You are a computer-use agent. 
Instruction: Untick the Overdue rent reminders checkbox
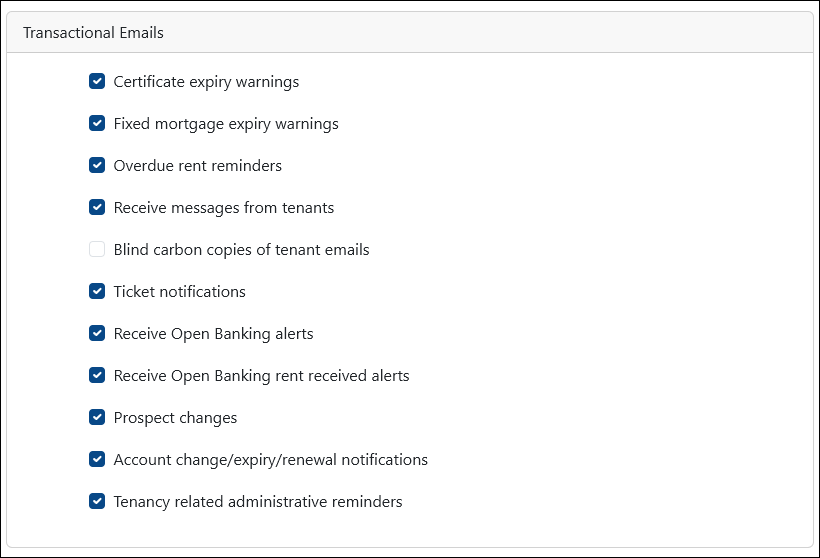pyautogui.click(x=97, y=165)
